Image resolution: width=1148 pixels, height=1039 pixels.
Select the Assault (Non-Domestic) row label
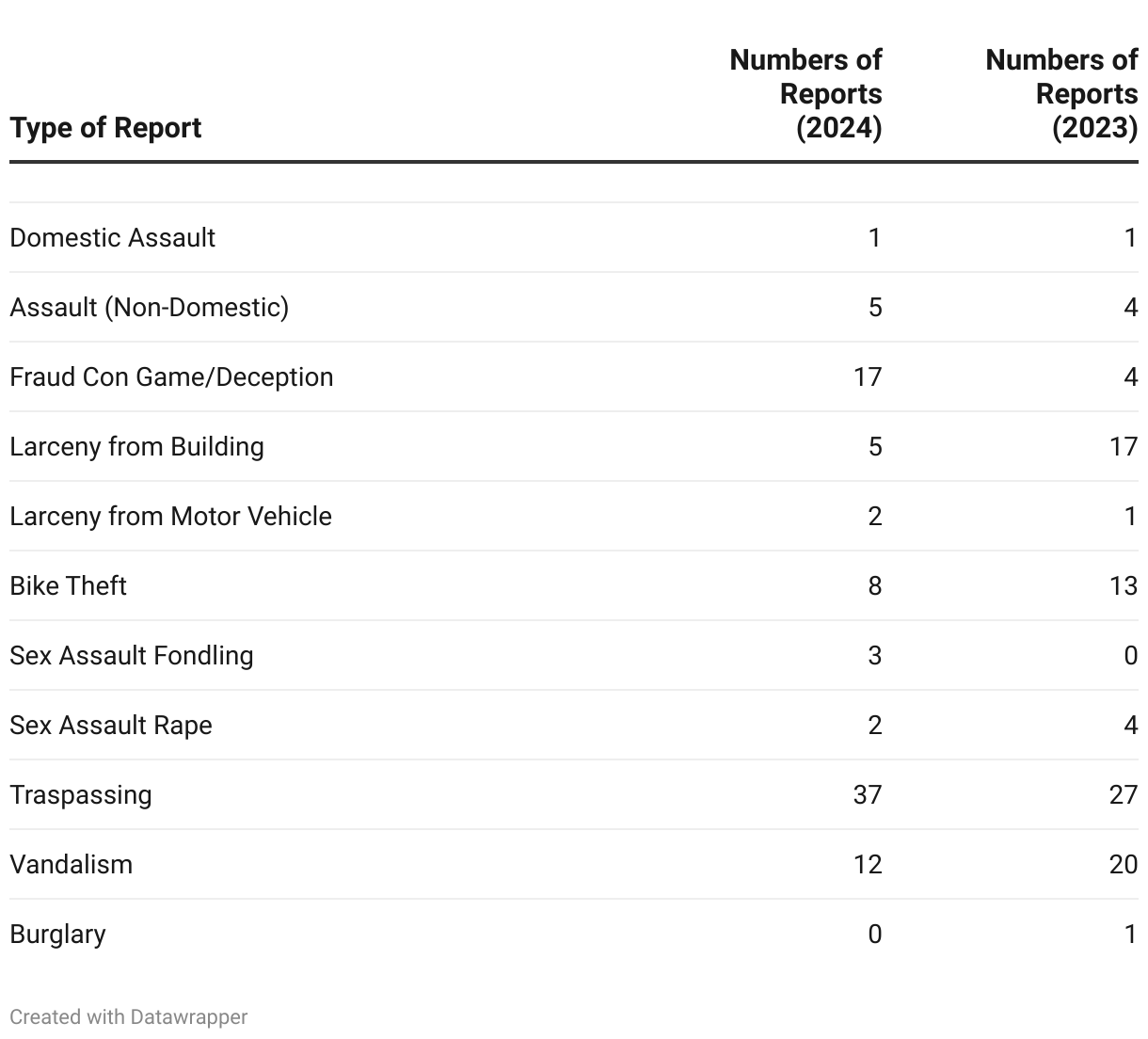[150, 307]
